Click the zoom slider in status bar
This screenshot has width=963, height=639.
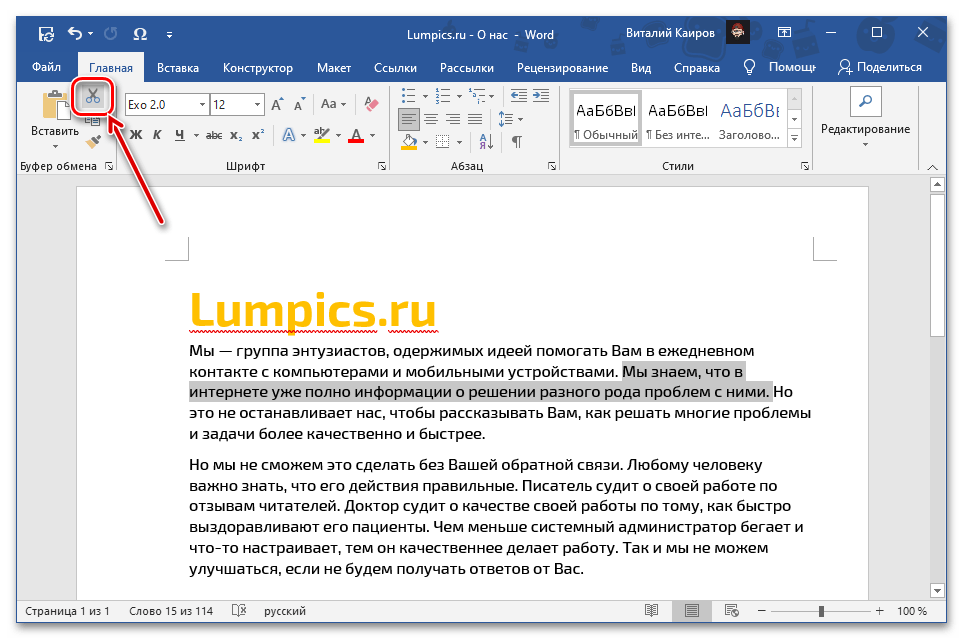[x=821, y=611]
